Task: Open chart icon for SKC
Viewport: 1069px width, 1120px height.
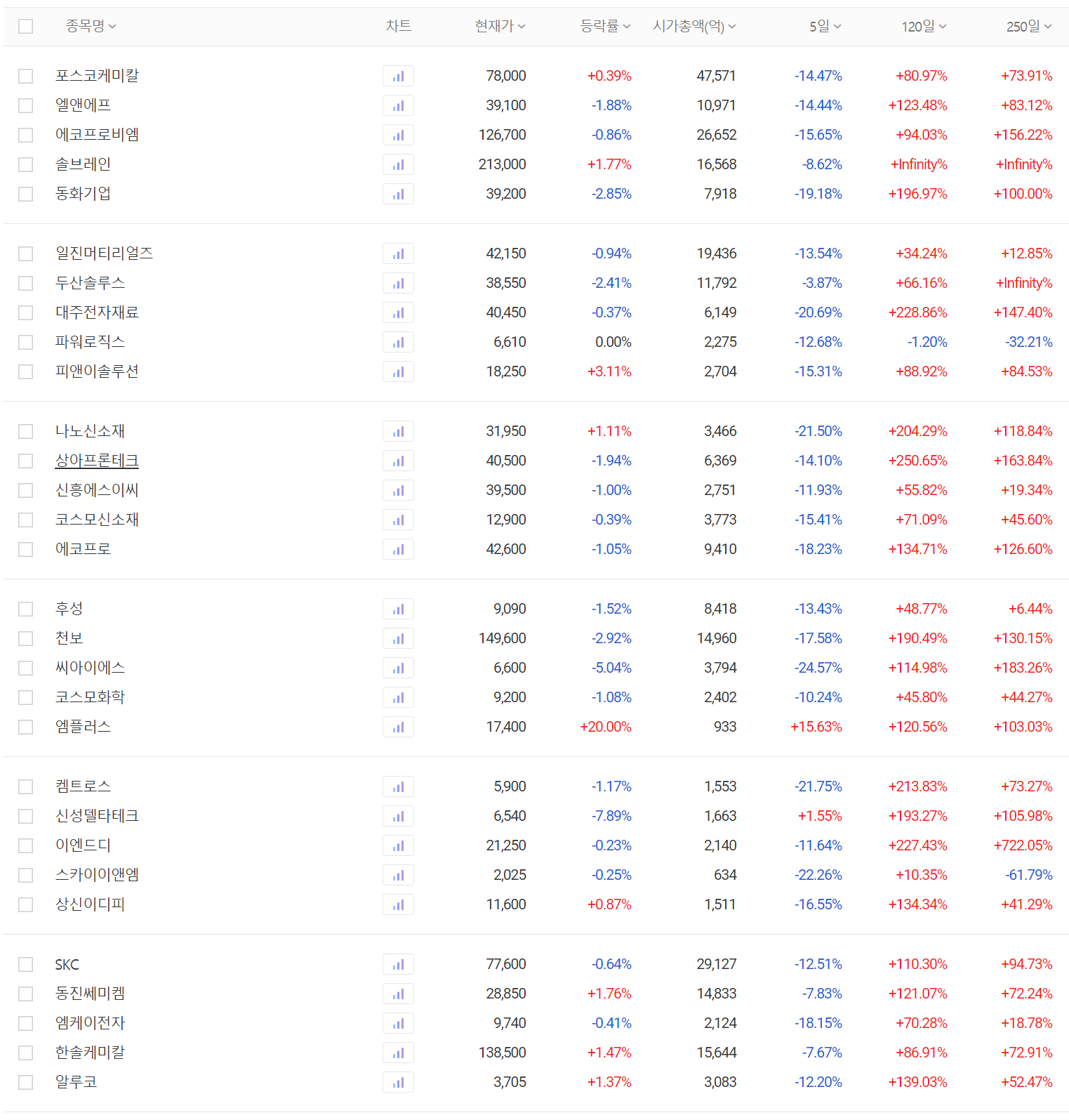Action: click(x=398, y=964)
